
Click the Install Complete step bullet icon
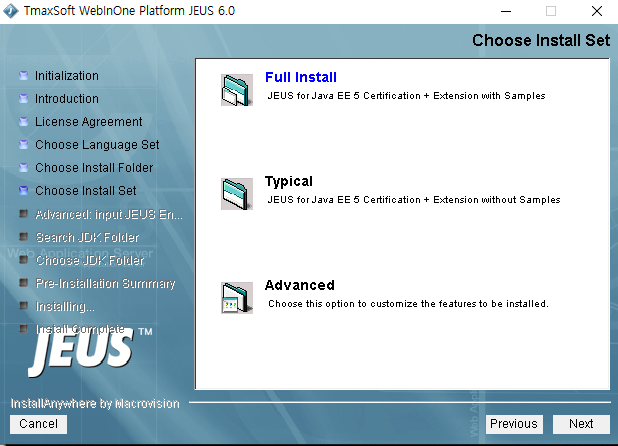(24, 328)
